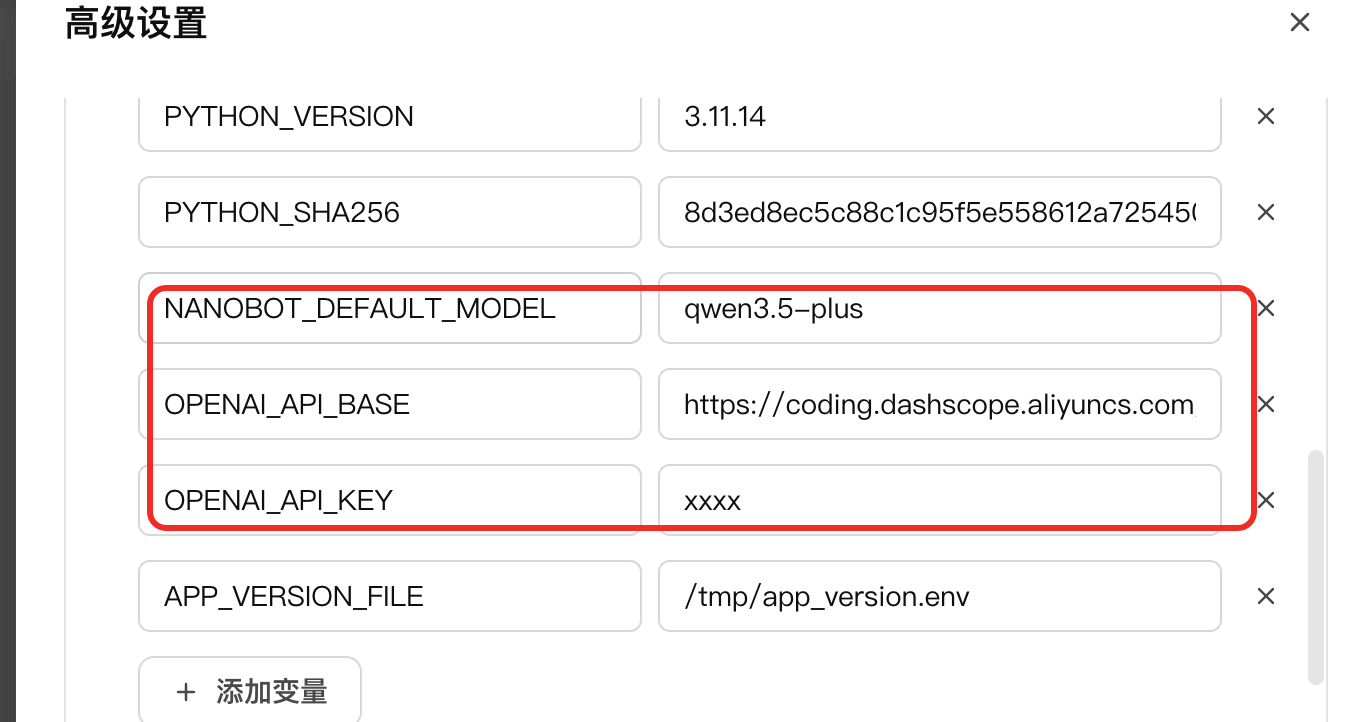This screenshot has width=1346, height=722.
Task: Remove the NANOBOT_DEFAULT_MODEL variable
Action: tap(1265, 308)
